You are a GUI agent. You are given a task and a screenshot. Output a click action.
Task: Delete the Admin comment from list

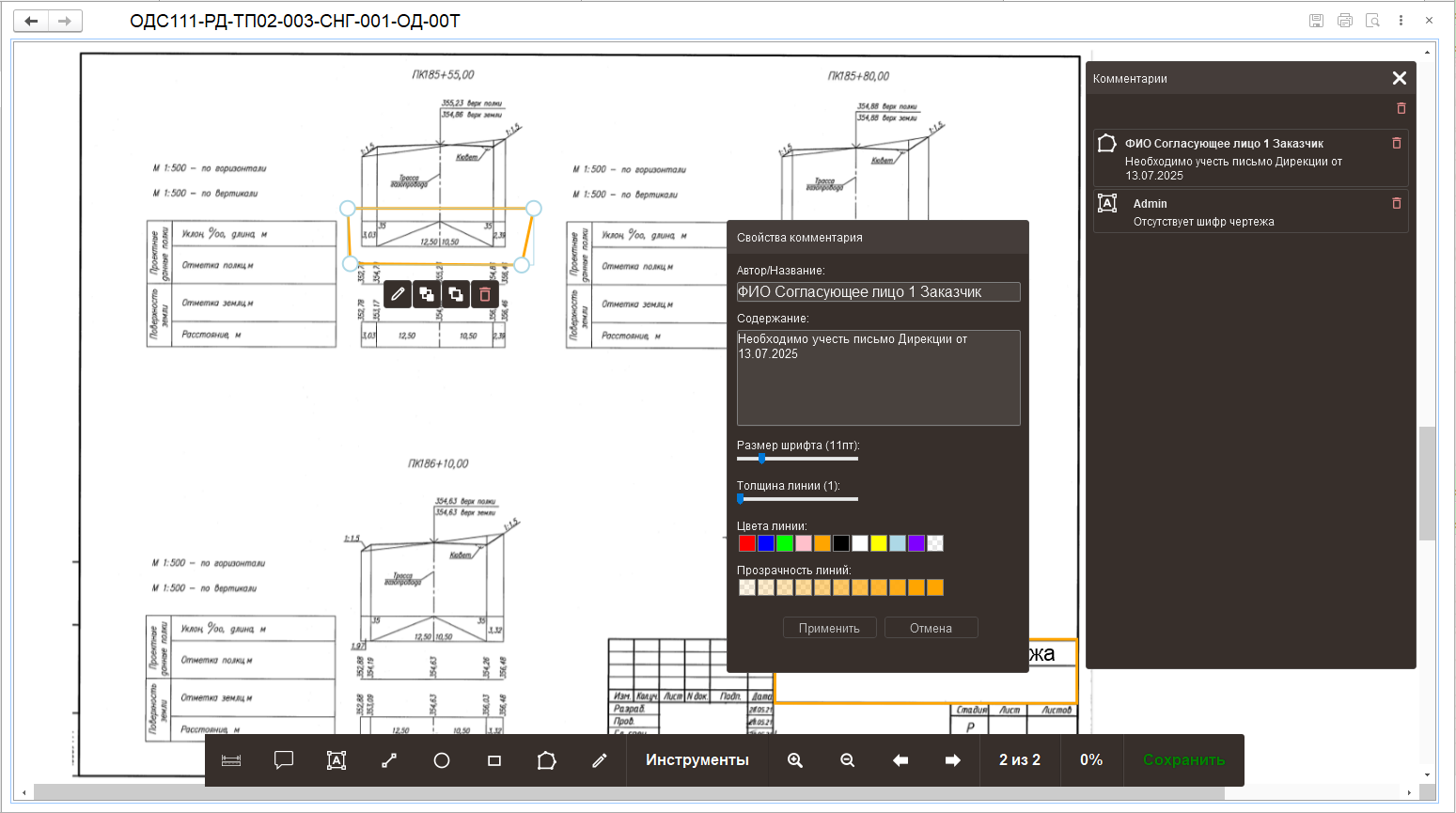tap(1397, 203)
